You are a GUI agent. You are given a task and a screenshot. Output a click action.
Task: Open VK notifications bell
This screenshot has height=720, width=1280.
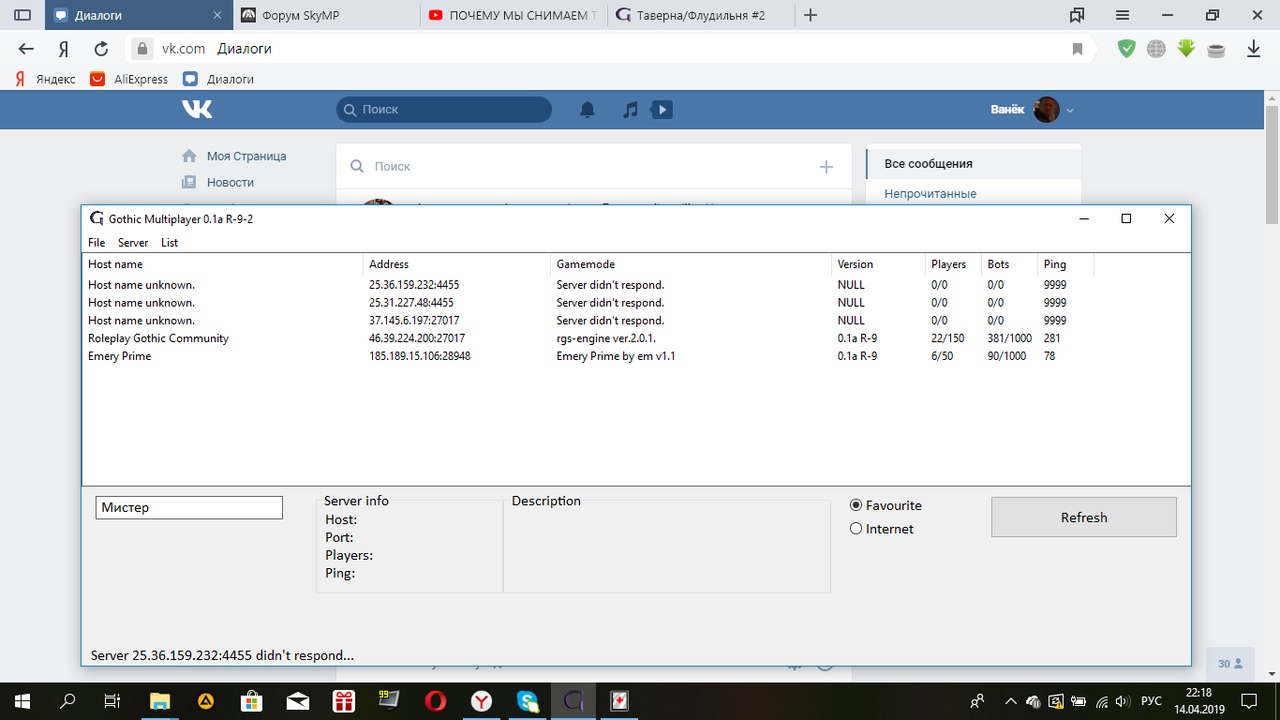pos(588,110)
